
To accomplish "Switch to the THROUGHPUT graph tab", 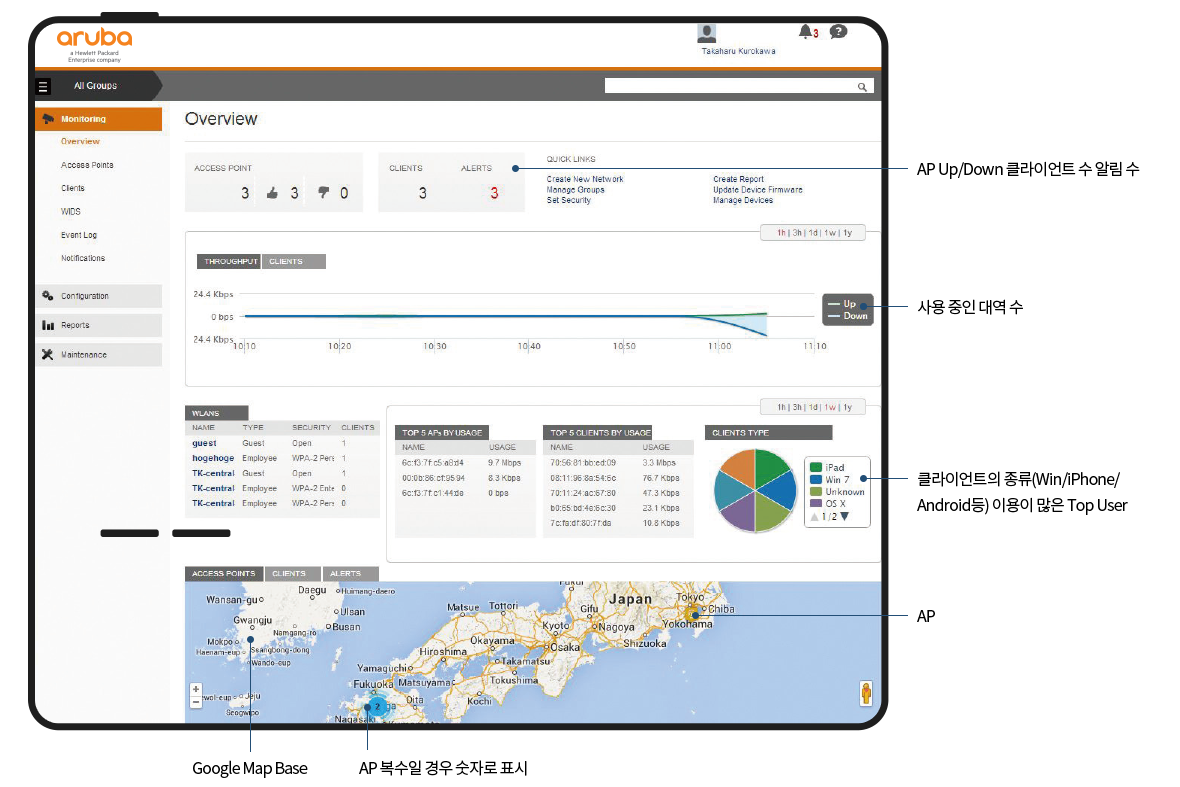I will [230, 261].
